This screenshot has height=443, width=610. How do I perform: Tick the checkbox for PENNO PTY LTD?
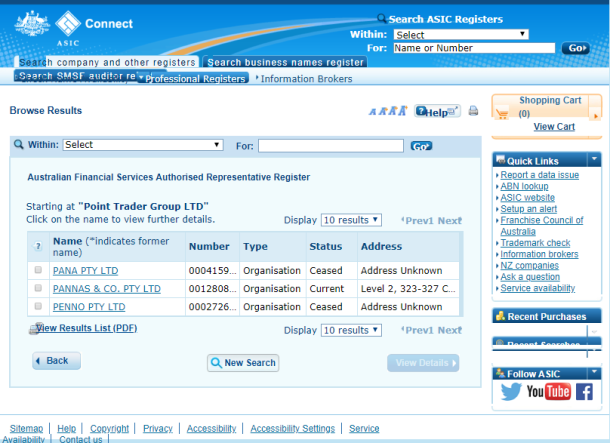tap(38, 306)
